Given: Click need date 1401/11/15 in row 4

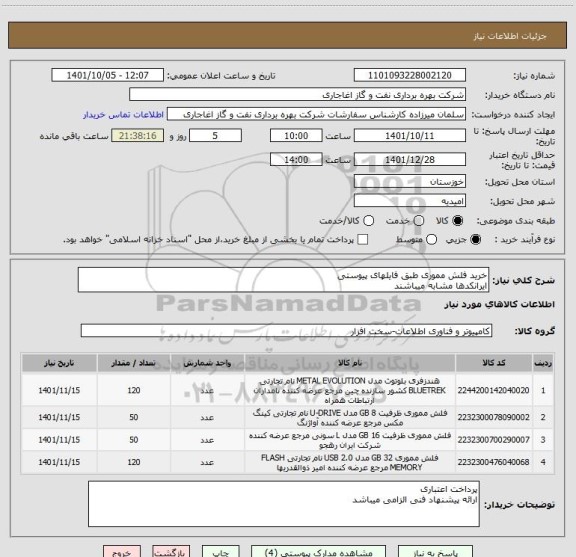Looking at the screenshot, I should (x=59, y=462).
